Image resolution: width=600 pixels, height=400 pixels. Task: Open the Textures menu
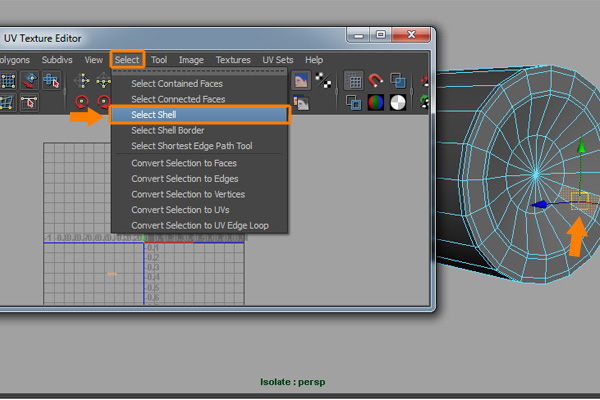click(x=233, y=60)
